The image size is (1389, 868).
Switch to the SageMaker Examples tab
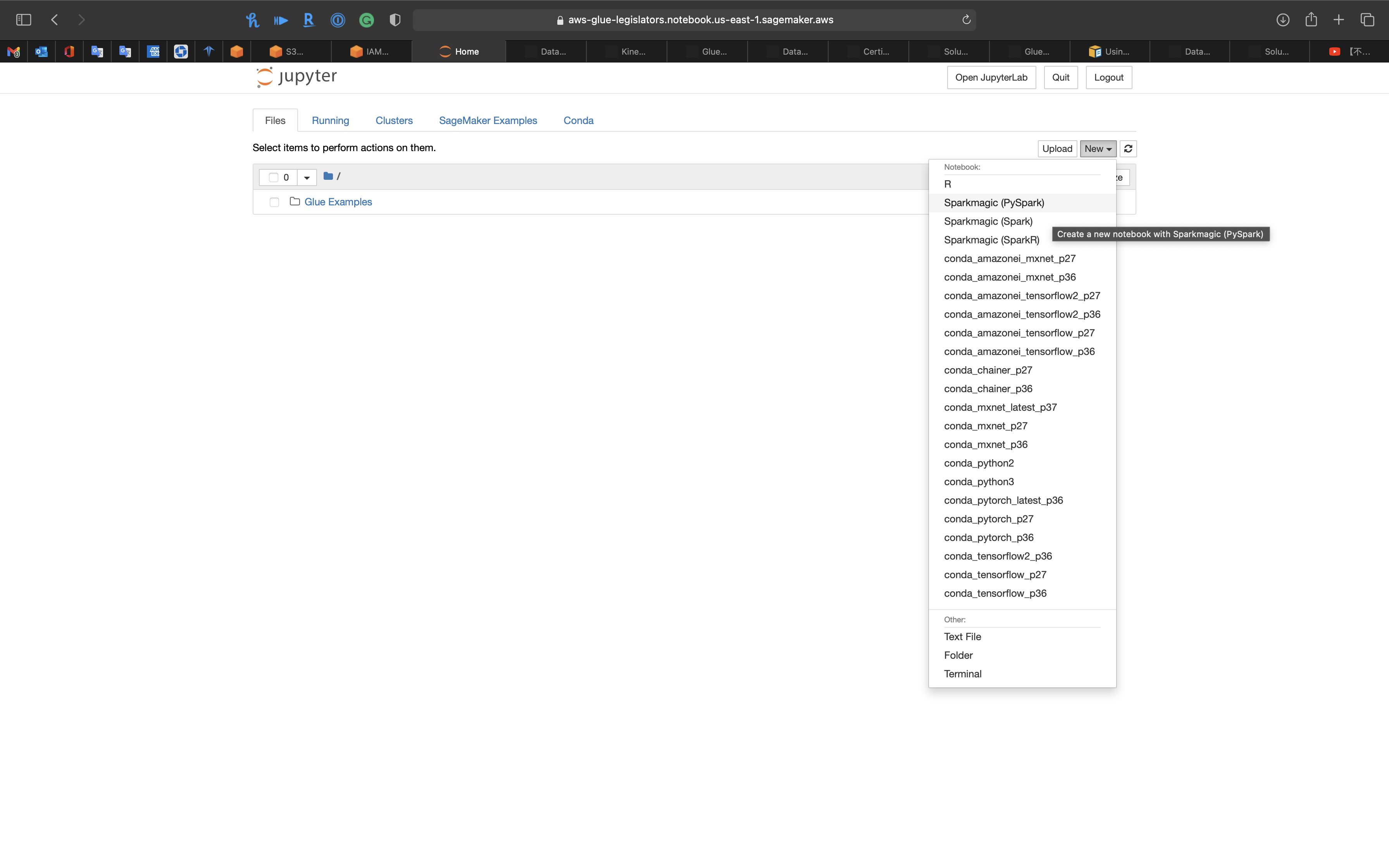coord(488,121)
